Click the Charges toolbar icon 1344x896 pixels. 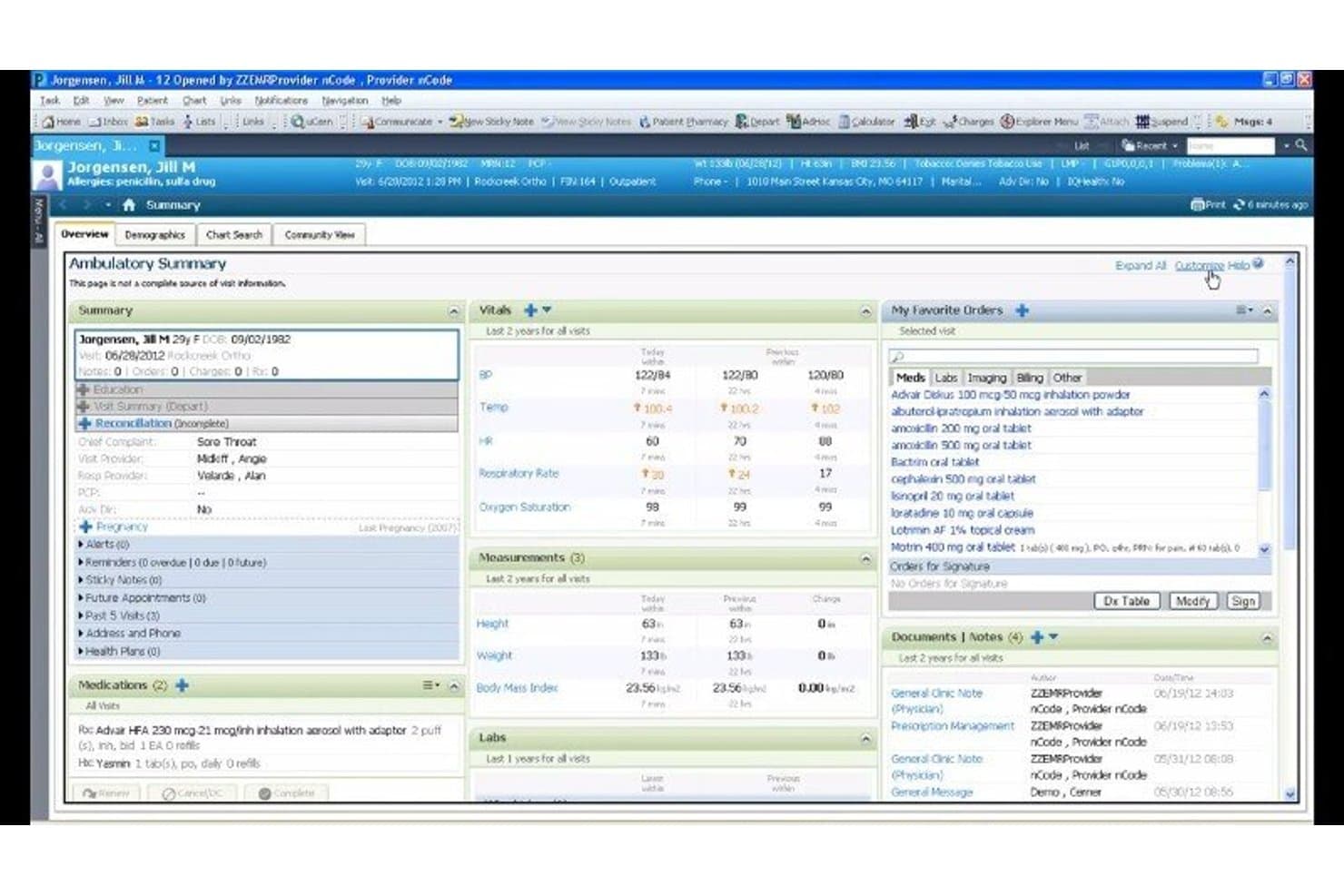[x=969, y=122]
